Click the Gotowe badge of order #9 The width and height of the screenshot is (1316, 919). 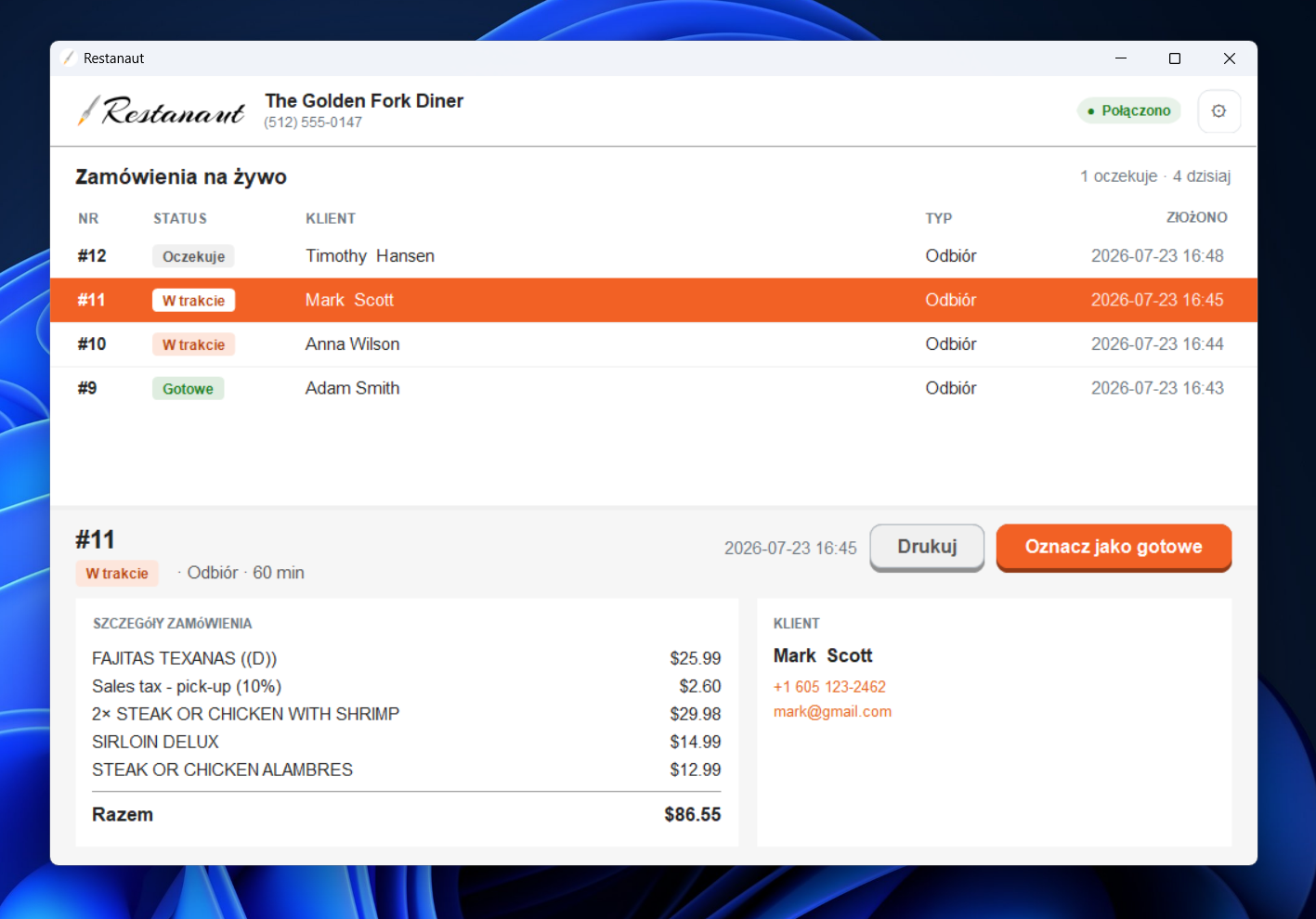coord(188,389)
